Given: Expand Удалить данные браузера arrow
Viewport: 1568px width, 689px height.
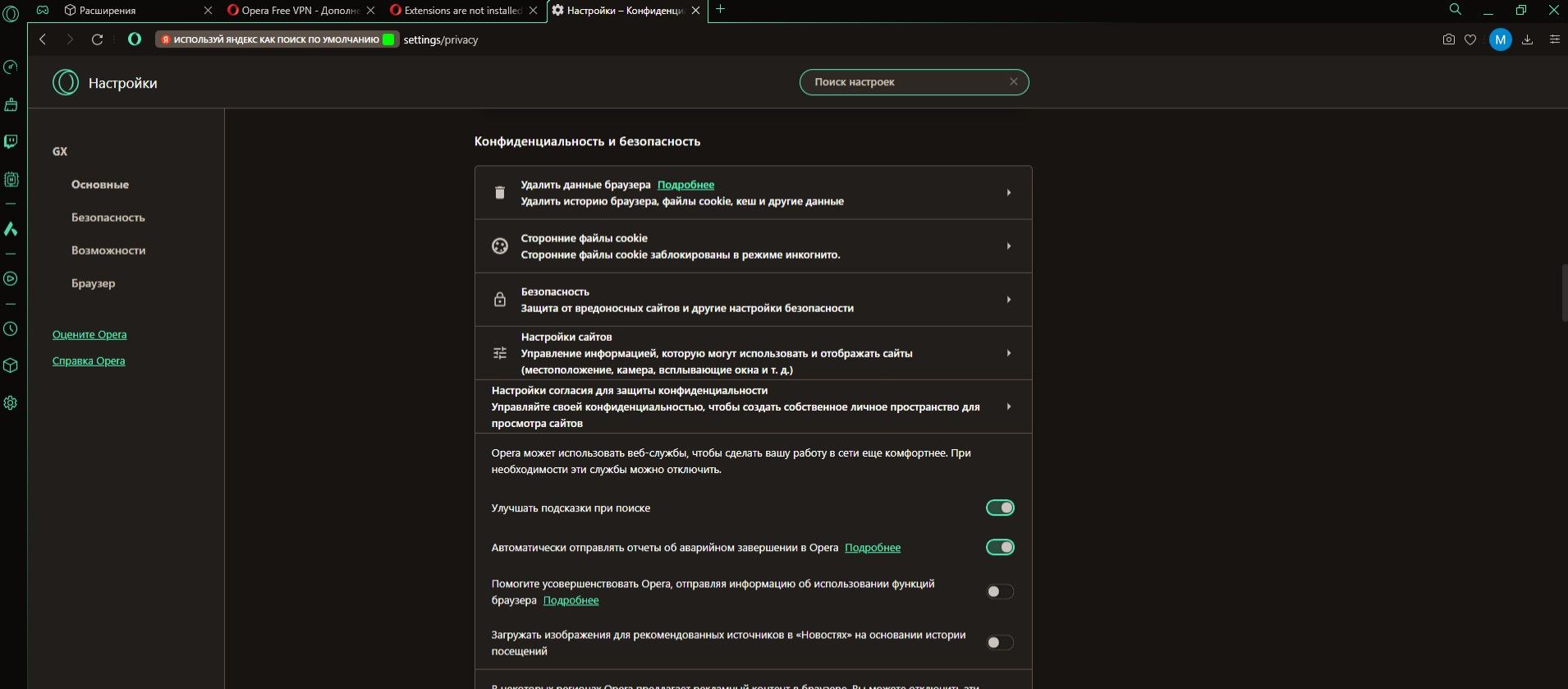Looking at the screenshot, I should coord(1008,192).
